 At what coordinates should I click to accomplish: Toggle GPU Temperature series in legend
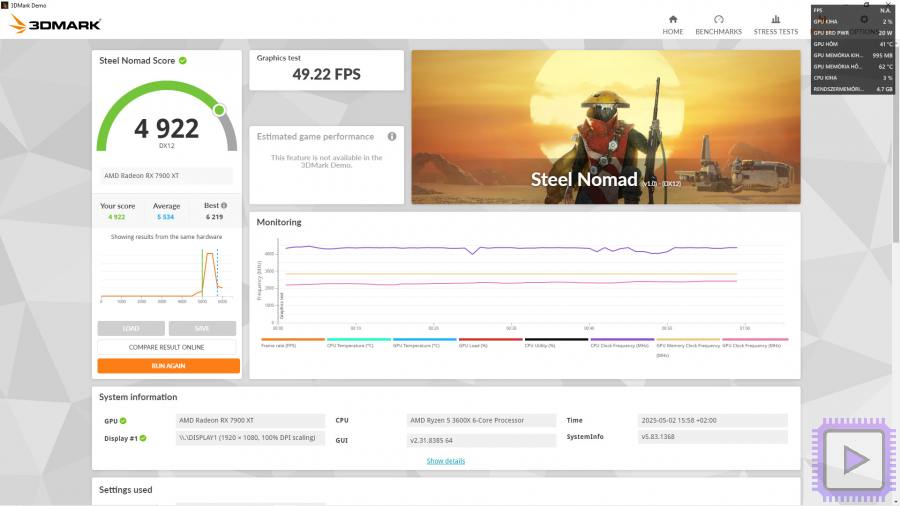(425, 342)
